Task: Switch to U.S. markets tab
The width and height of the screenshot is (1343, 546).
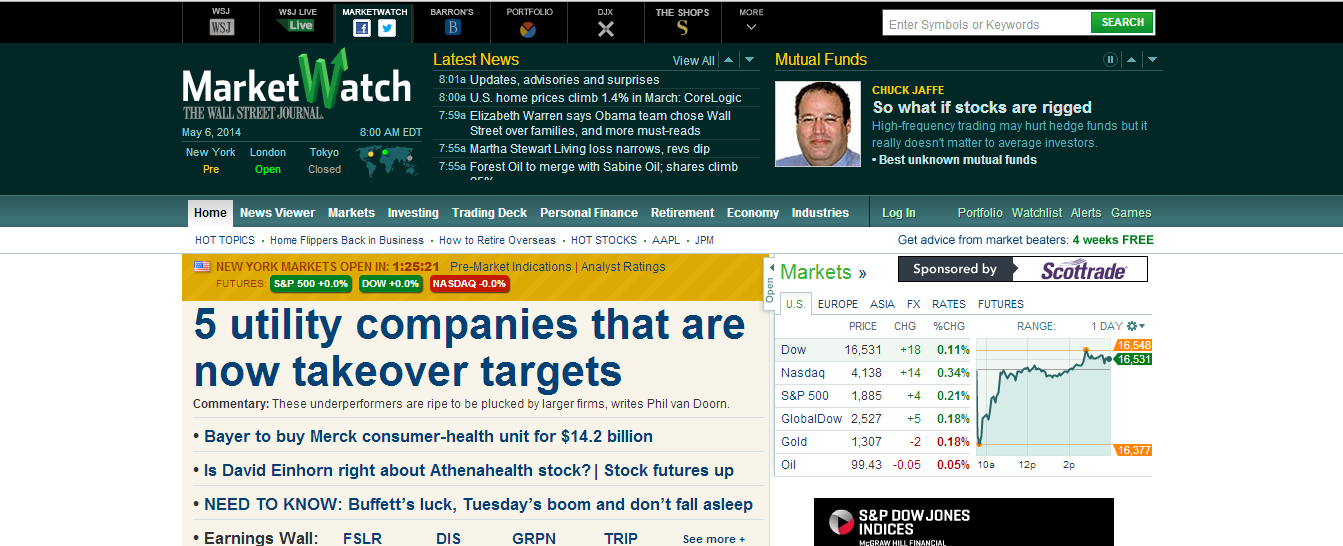Action: coord(795,304)
